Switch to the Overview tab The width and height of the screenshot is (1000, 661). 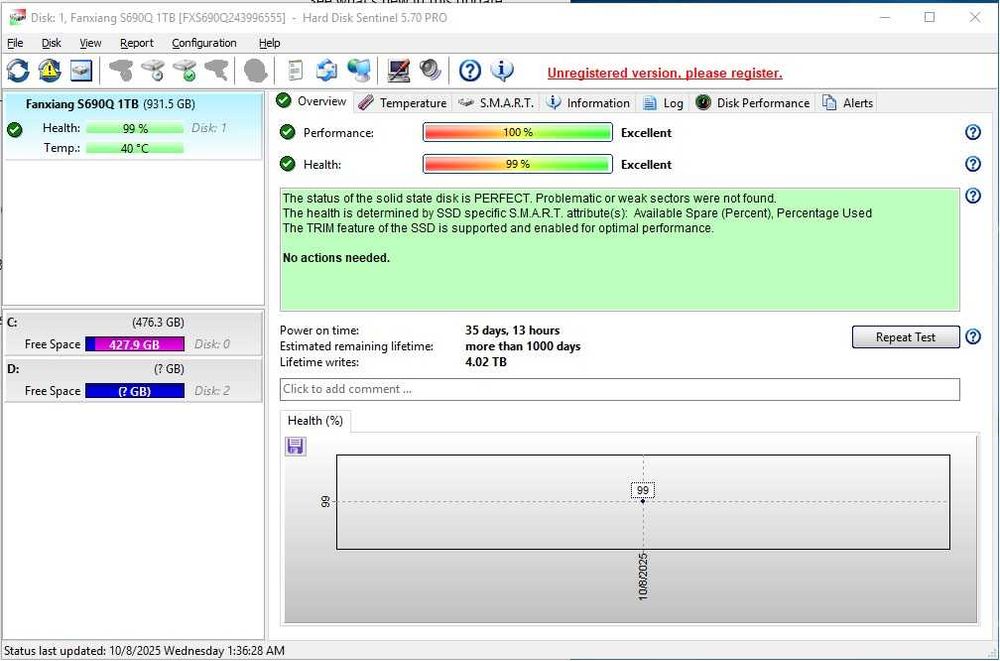point(312,101)
